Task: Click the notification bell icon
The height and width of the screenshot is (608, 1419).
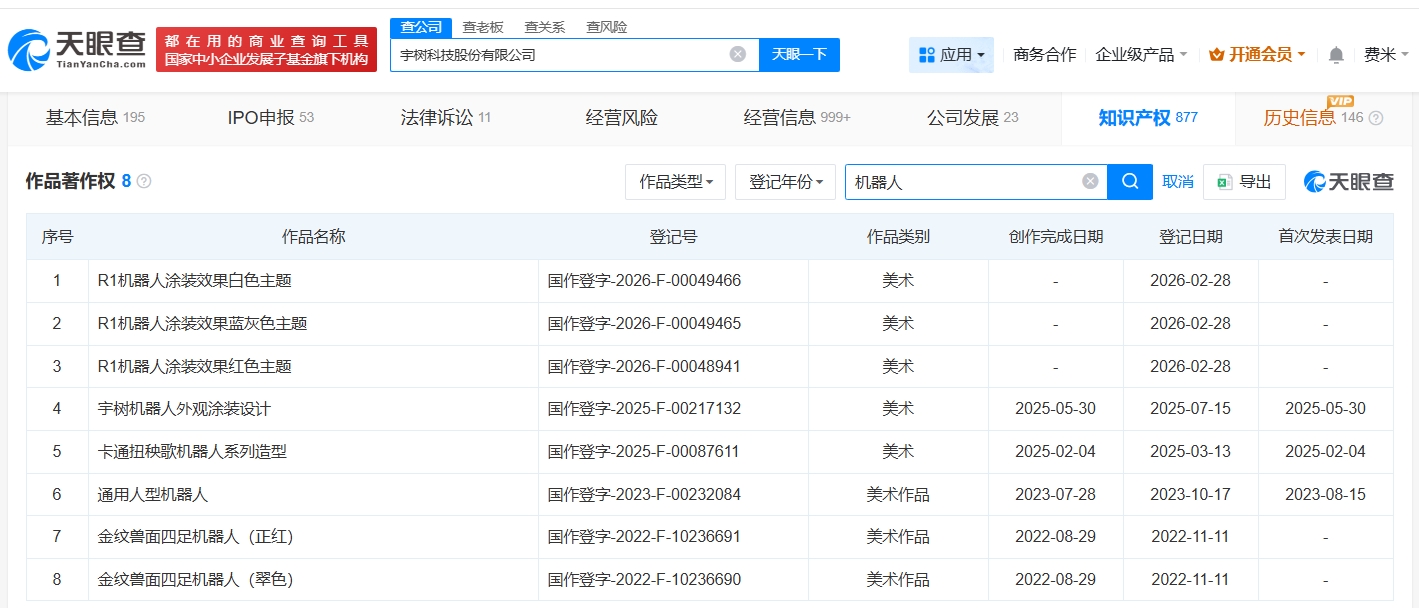Action: click(1336, 55)
